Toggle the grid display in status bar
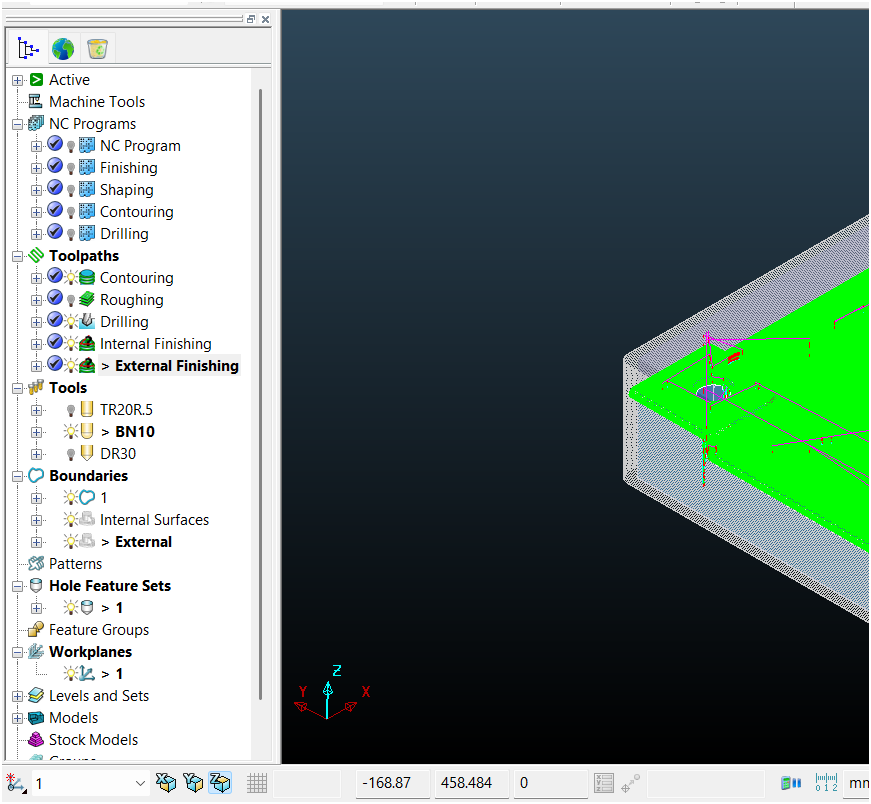This screenshot has height=804, width=871. point(257,783)
